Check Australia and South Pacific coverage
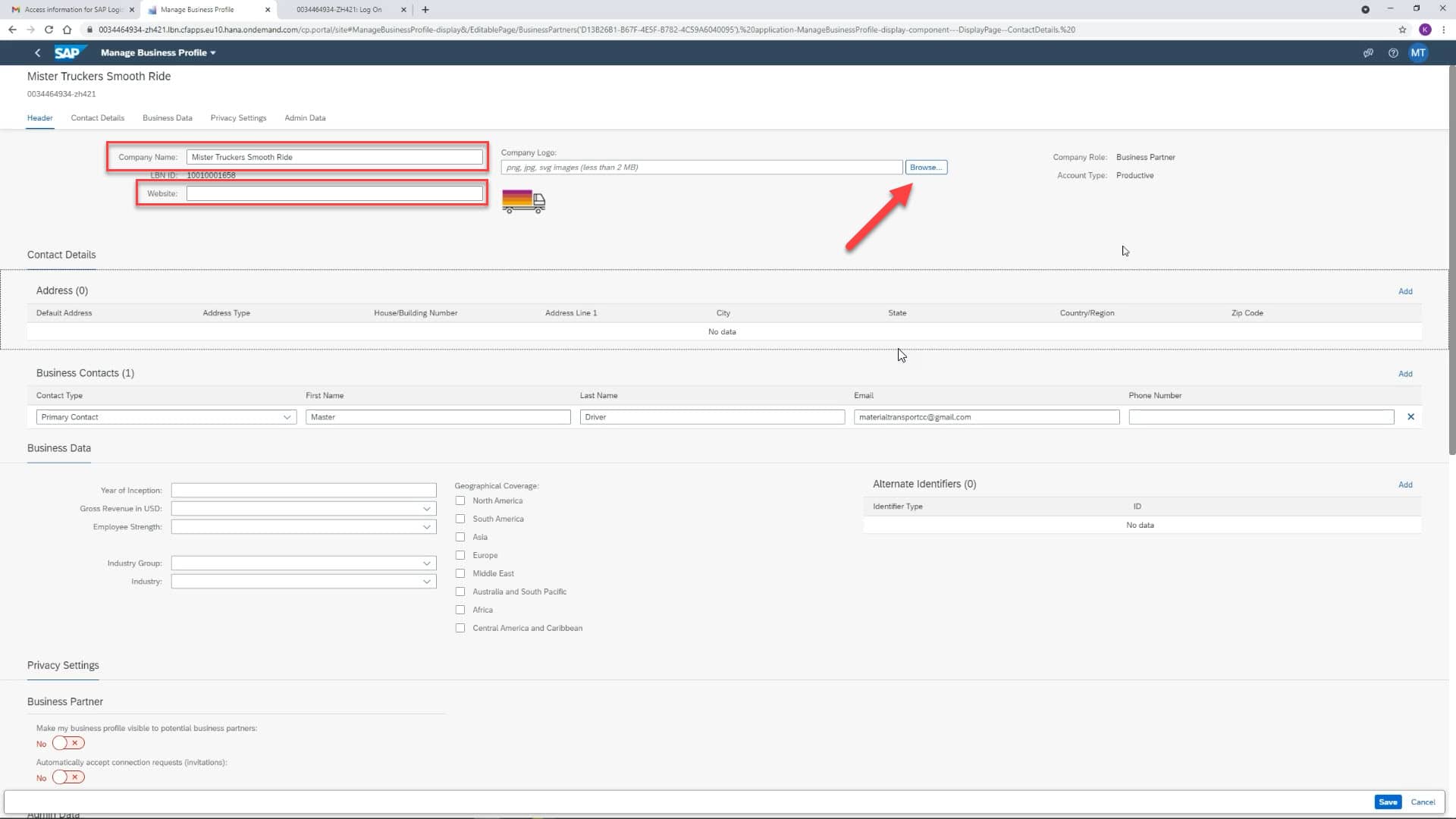This screenshot has width=1456, height=819. coord(460,591)
